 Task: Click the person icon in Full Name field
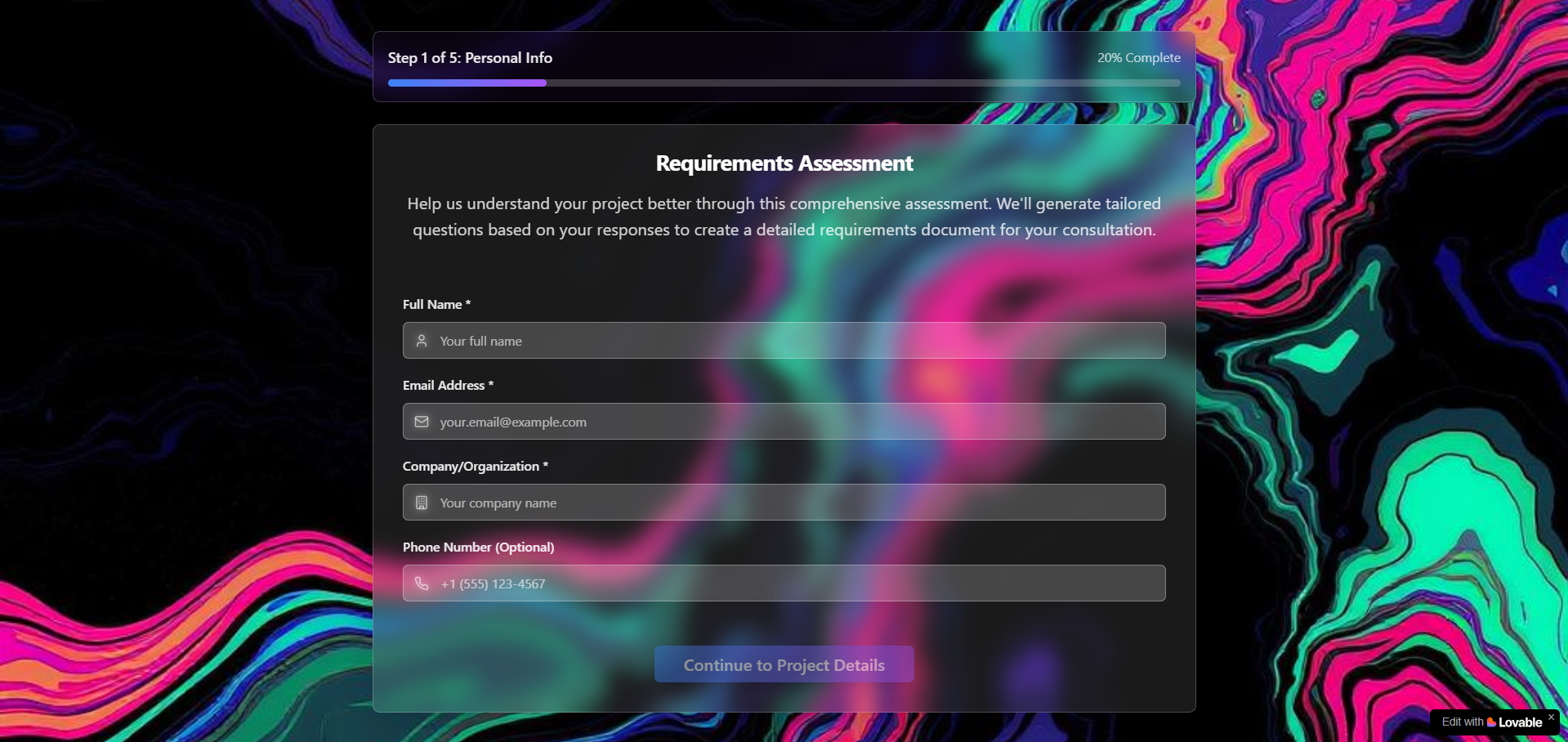[422, 341]
